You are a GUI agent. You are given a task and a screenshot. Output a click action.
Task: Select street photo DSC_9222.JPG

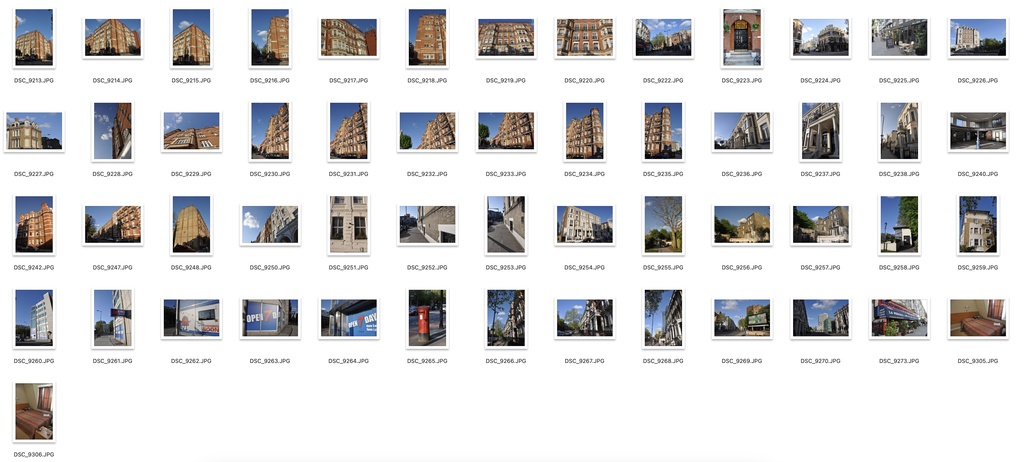tap(663, 38)
